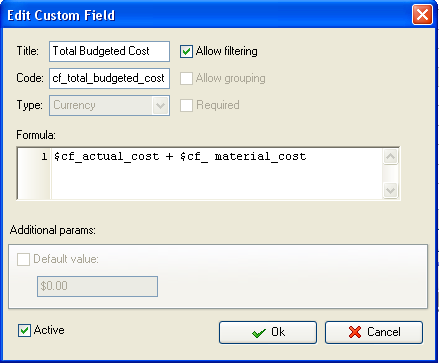Click in the Title input field
Screen dimensions: 439x363
[x=109, y=51]
